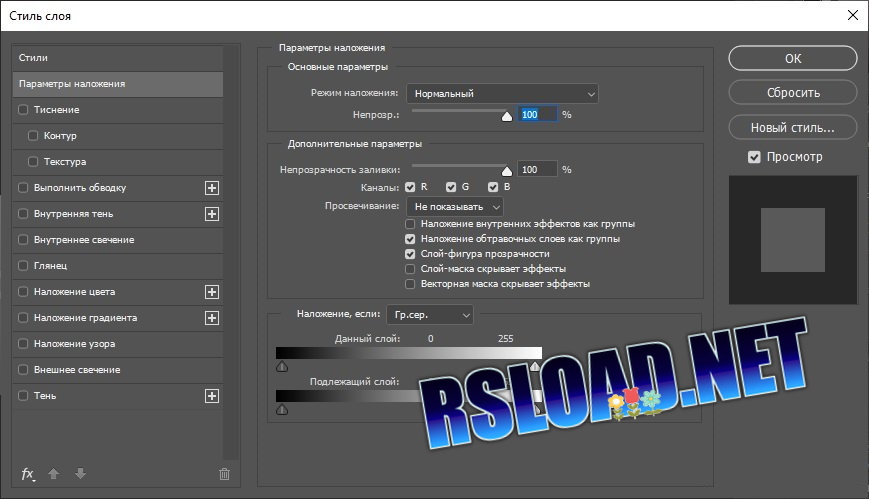Click Подлежащий слой black point slider
This screenshot has width=869, height=499.
tap(282, 410)
